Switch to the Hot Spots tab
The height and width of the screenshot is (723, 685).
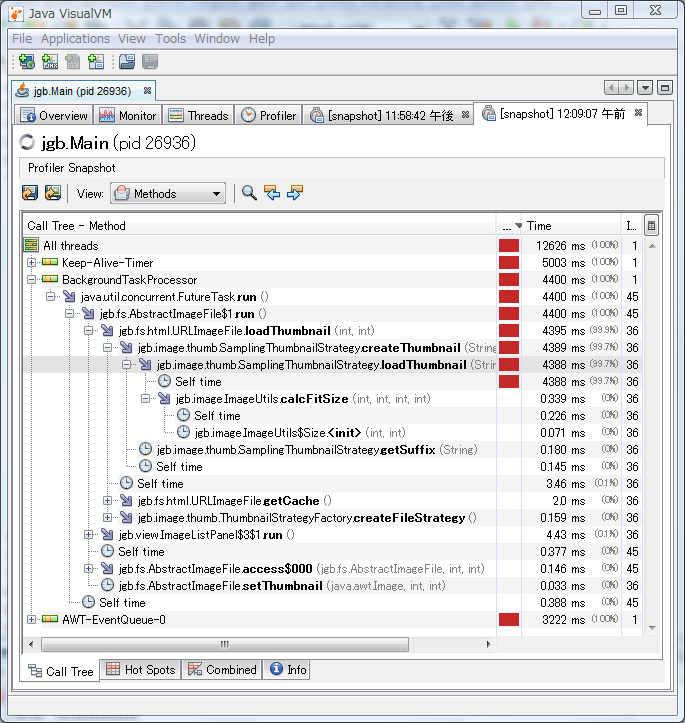pos(141,670)
